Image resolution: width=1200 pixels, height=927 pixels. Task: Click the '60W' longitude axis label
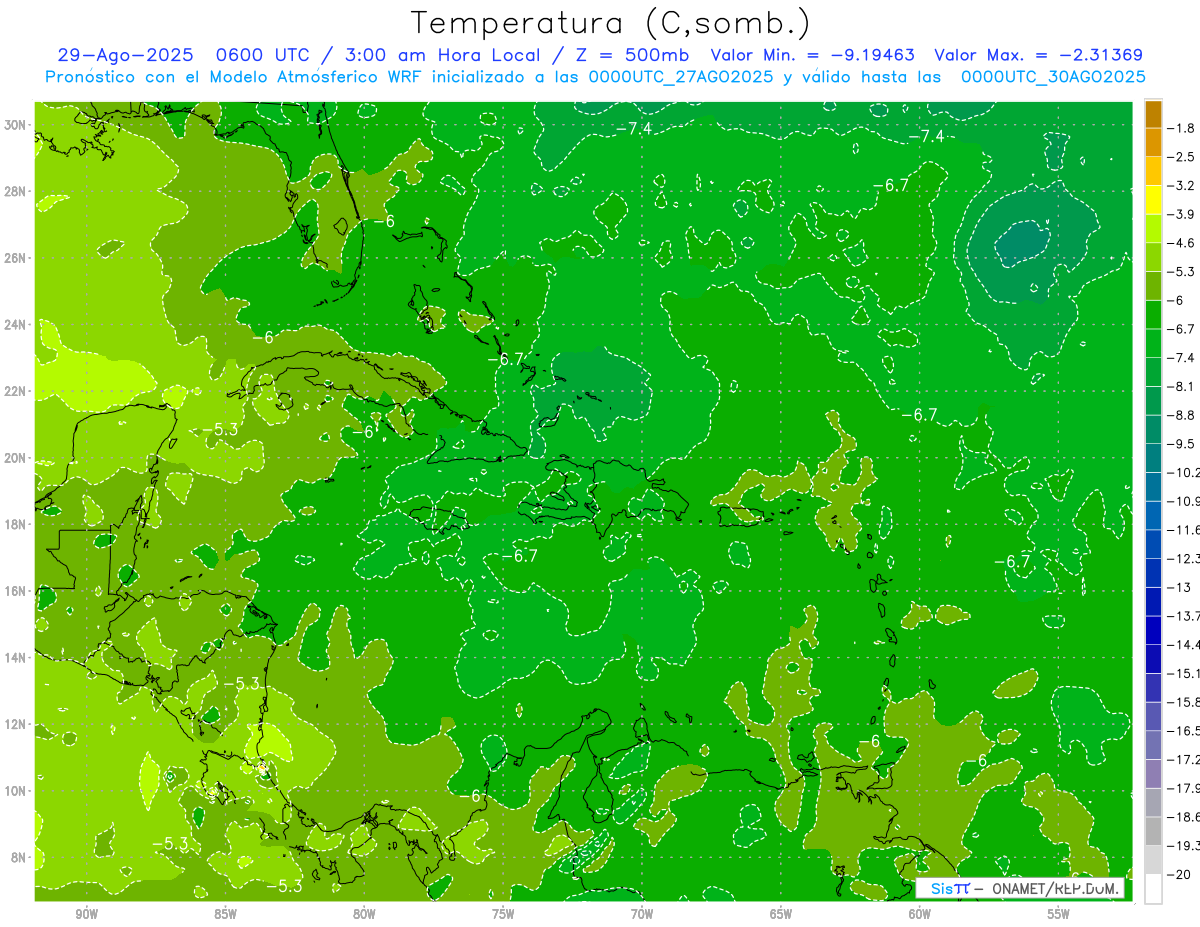coord(919,914)
